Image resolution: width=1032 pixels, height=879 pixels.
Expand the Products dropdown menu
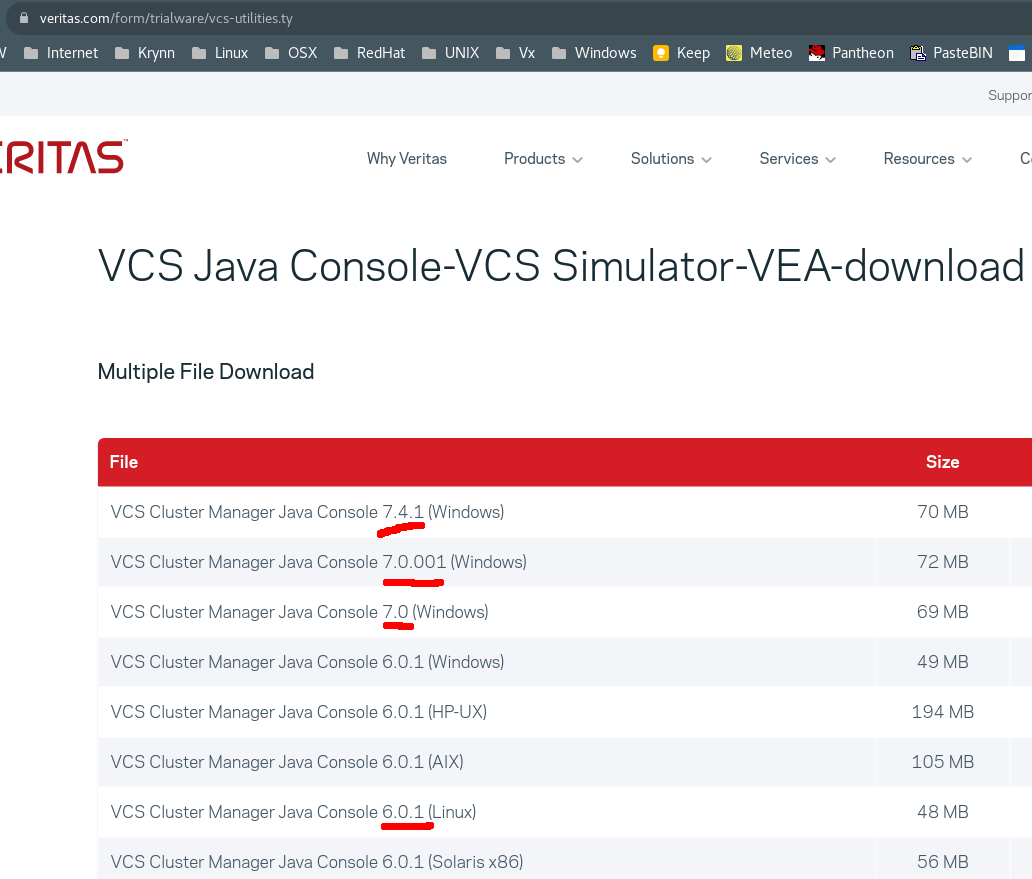[543, 159]
